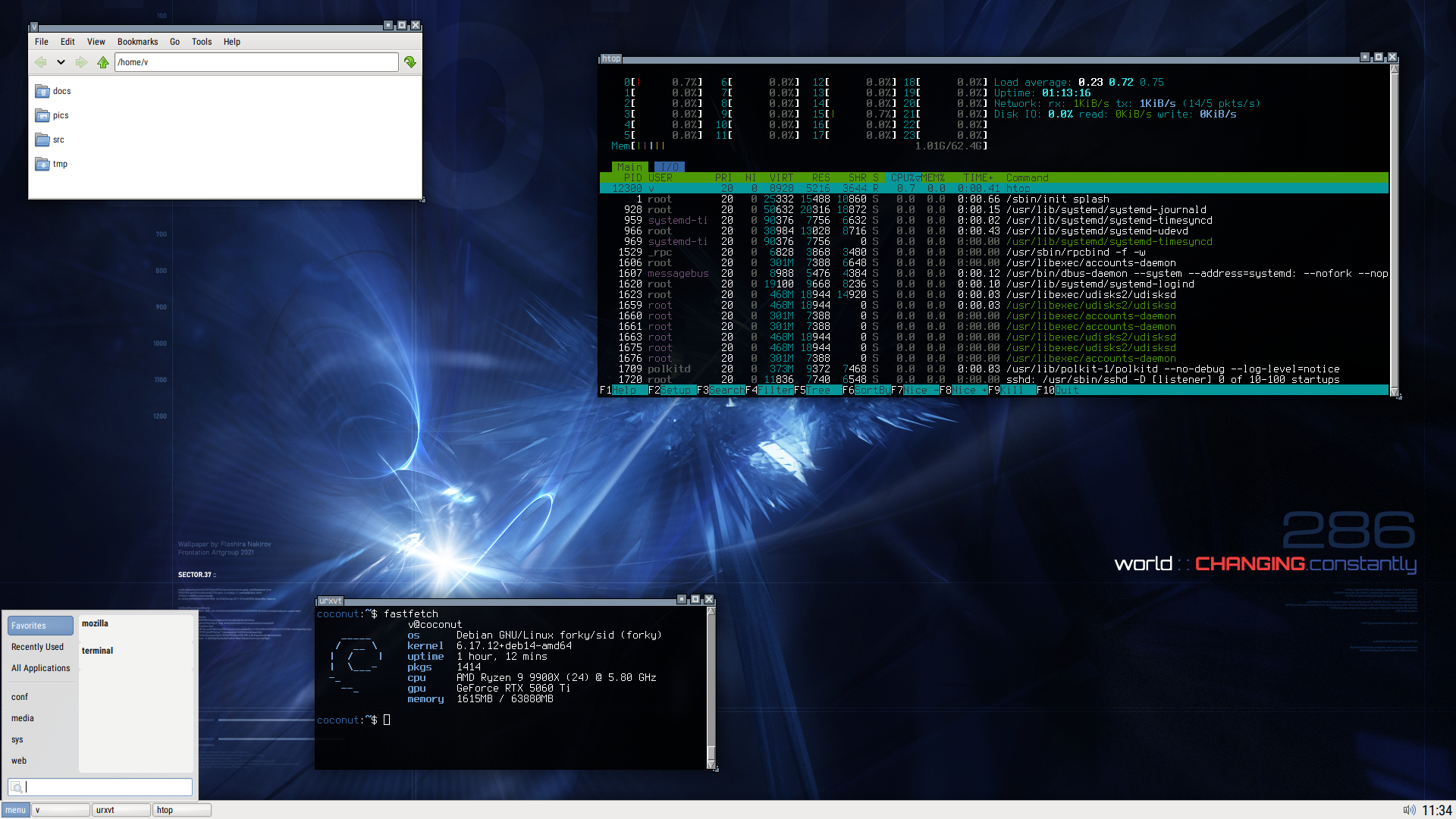1456x819 pixels.
Task: Expand the media category in menu
Action: (x=23, y=718)
